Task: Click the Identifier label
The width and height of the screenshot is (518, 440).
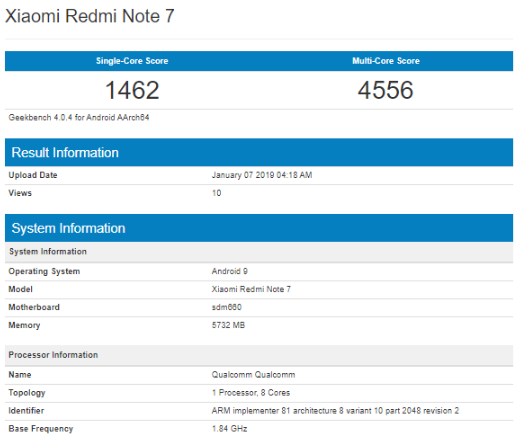Action: click(x=26, y=411)
